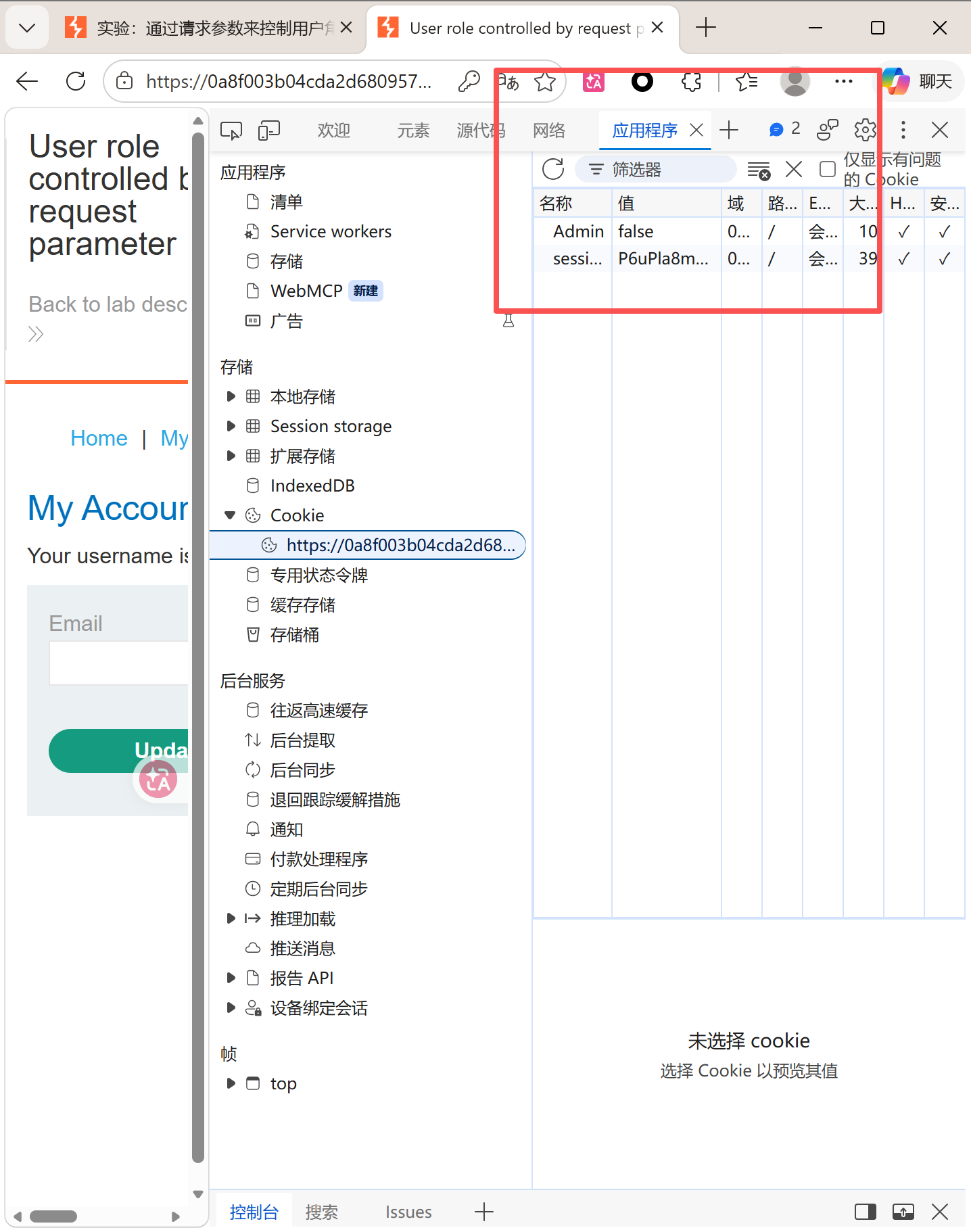Open DevTools settings gear
Screen dimensions: 971x1232
pyautogui.click(x=865, y=130)
